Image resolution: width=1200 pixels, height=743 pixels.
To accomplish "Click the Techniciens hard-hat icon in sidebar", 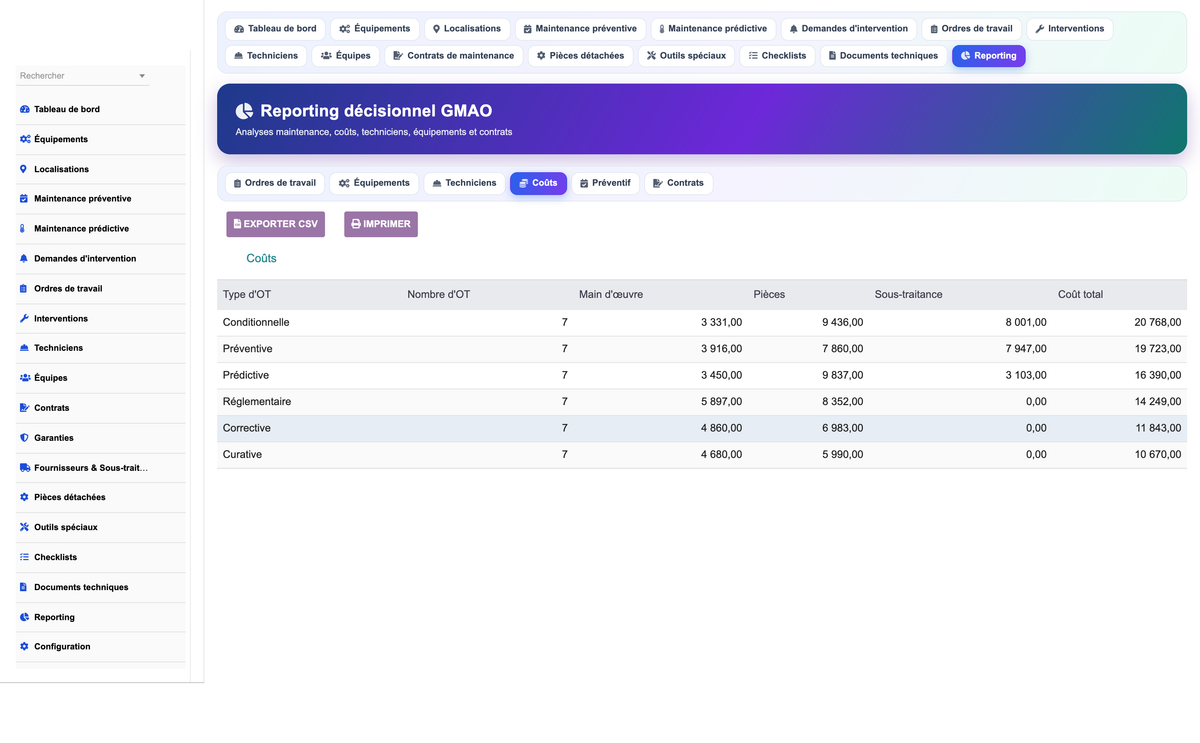I will [x=24, y=348].
